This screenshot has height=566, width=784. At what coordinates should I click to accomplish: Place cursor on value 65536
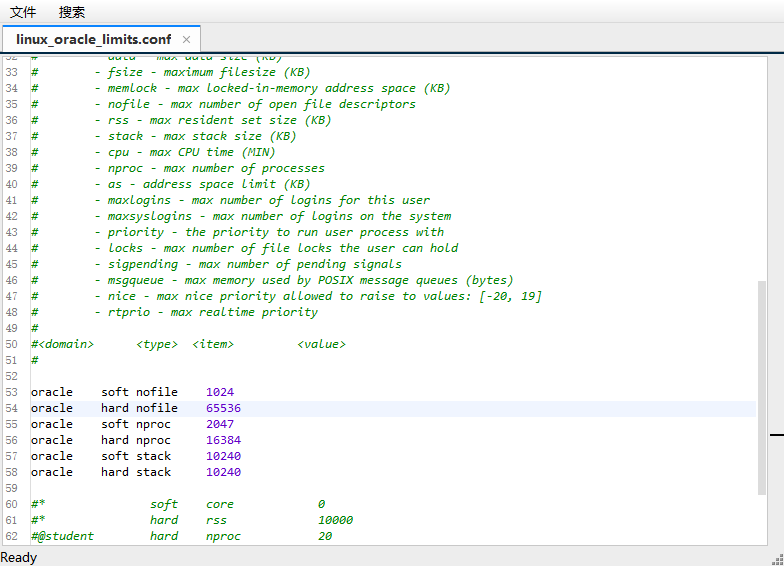223,408
